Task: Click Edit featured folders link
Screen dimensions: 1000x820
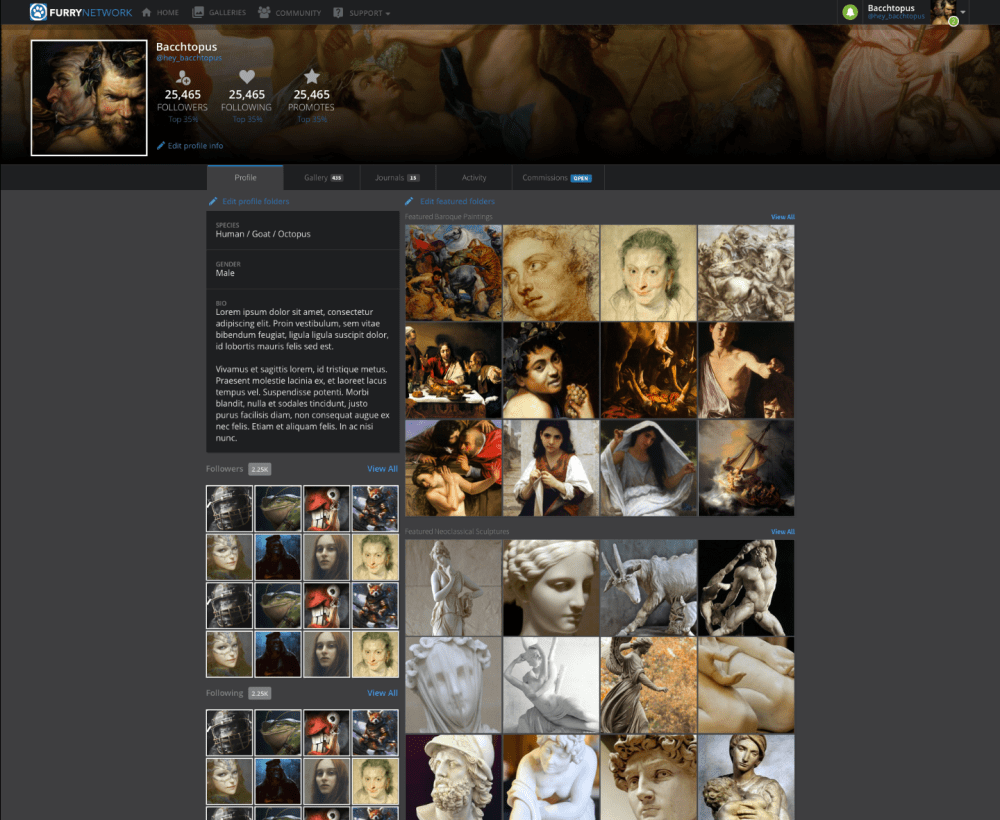Action: pos(457,202)
